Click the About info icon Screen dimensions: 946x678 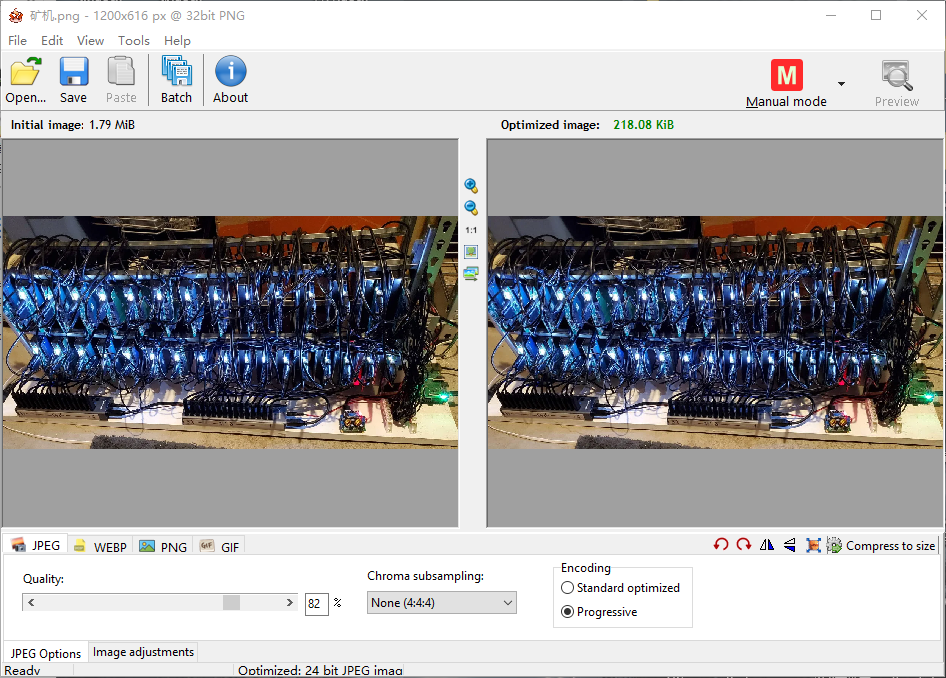tap(230, 80)
